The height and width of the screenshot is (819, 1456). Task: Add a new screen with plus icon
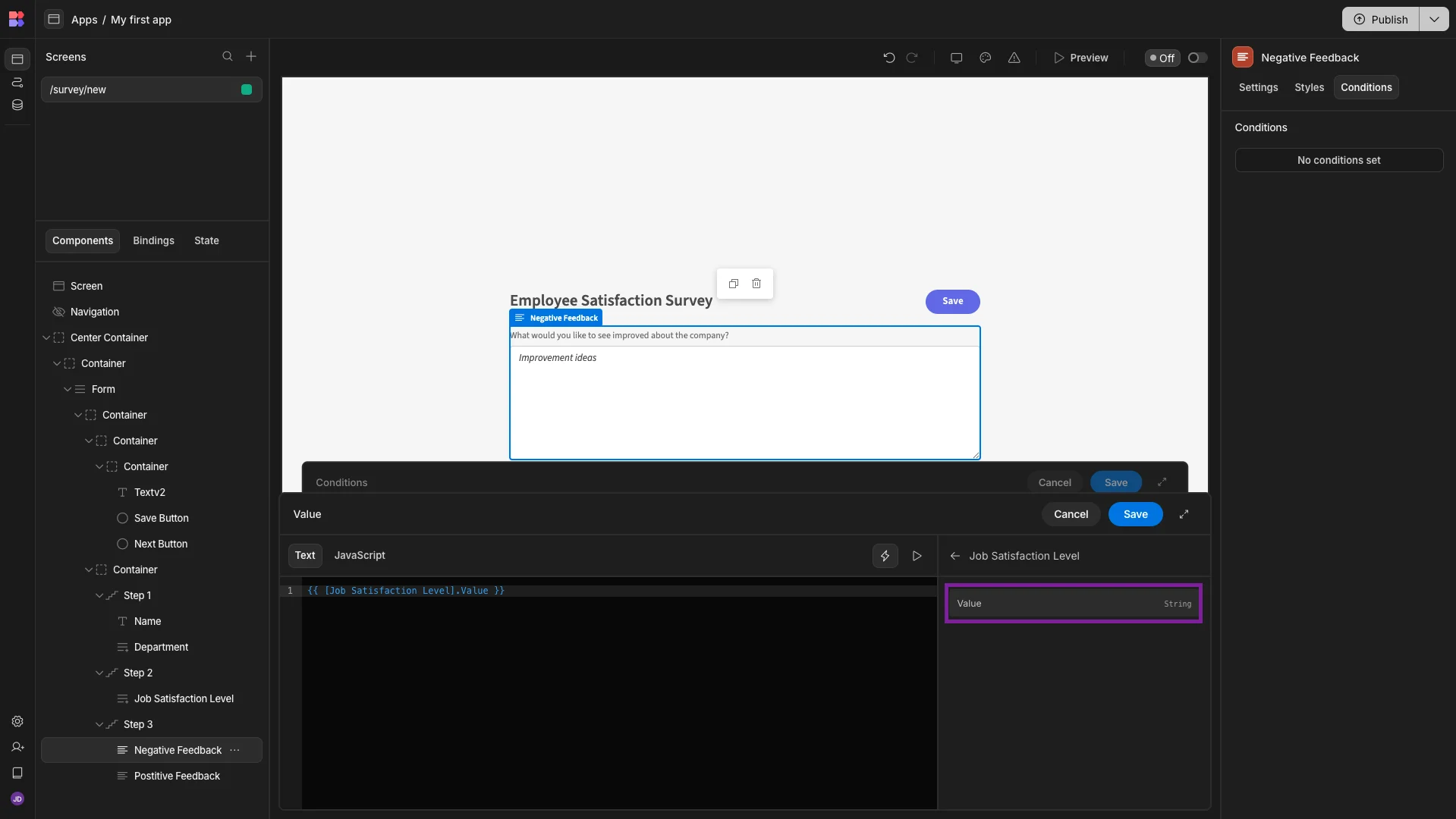pyautogui.click(x=251, y=57)
